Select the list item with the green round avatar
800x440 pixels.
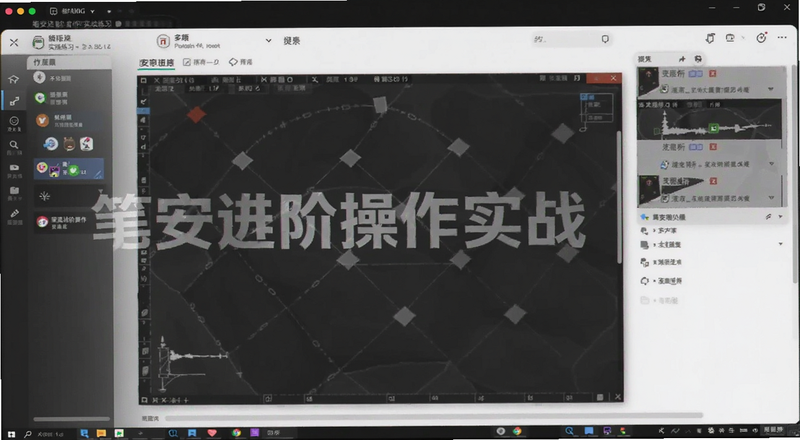(69, 98)
